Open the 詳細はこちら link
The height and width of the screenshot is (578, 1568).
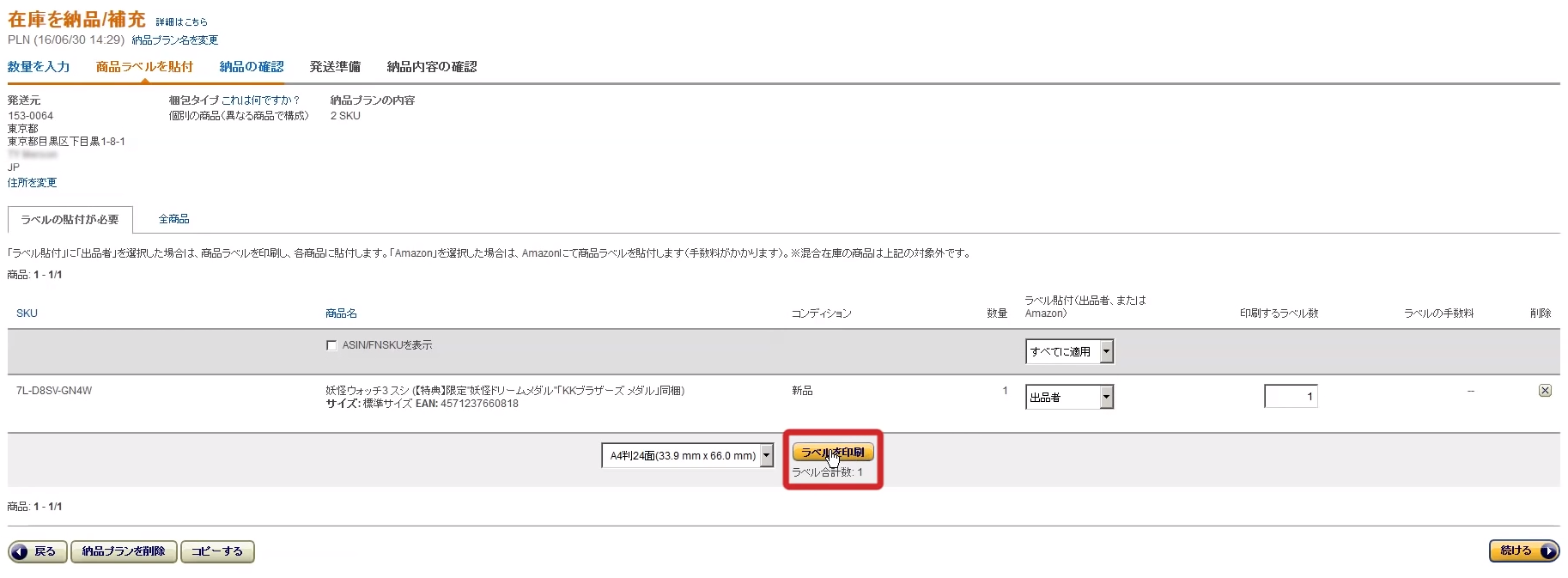pyautogui.click(x=181, y=22)
